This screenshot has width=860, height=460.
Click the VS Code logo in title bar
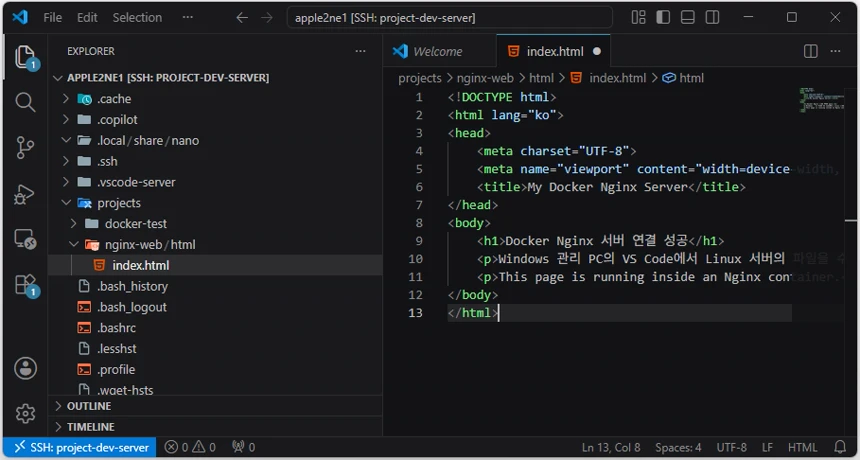(20, 17)
